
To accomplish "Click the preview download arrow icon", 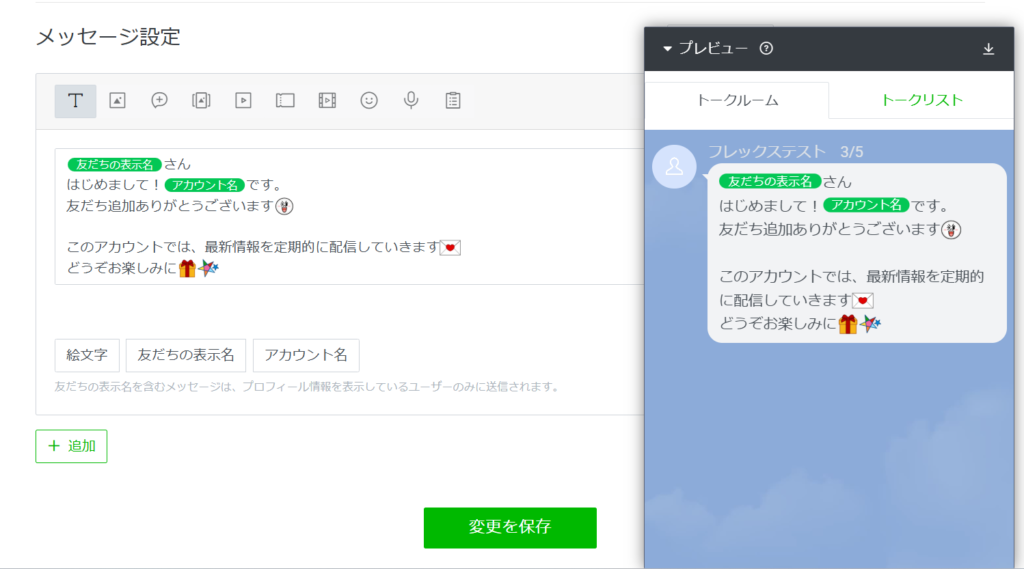I will pos(989,49).
